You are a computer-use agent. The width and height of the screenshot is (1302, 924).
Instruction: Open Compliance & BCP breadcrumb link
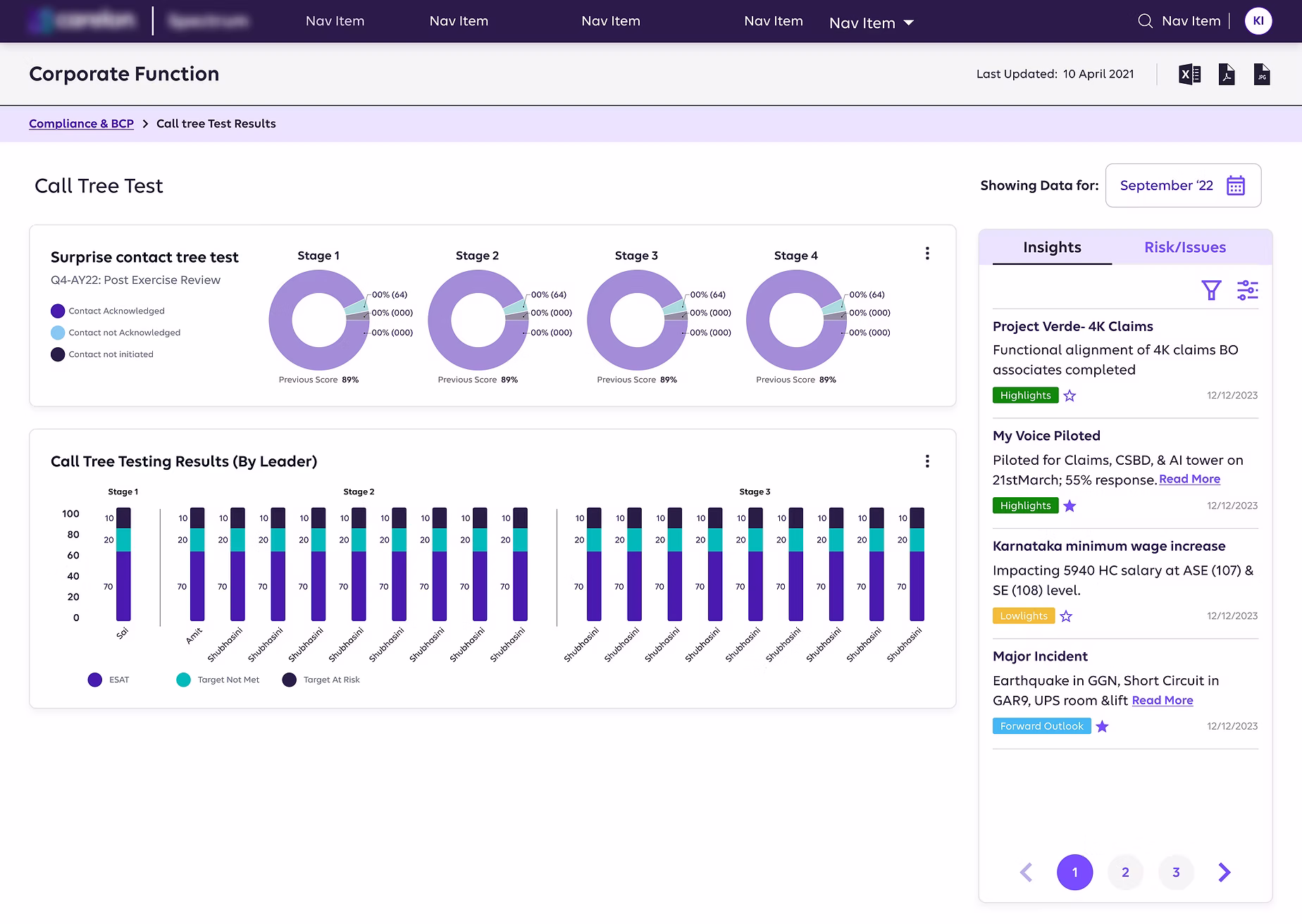click(81, 123)
